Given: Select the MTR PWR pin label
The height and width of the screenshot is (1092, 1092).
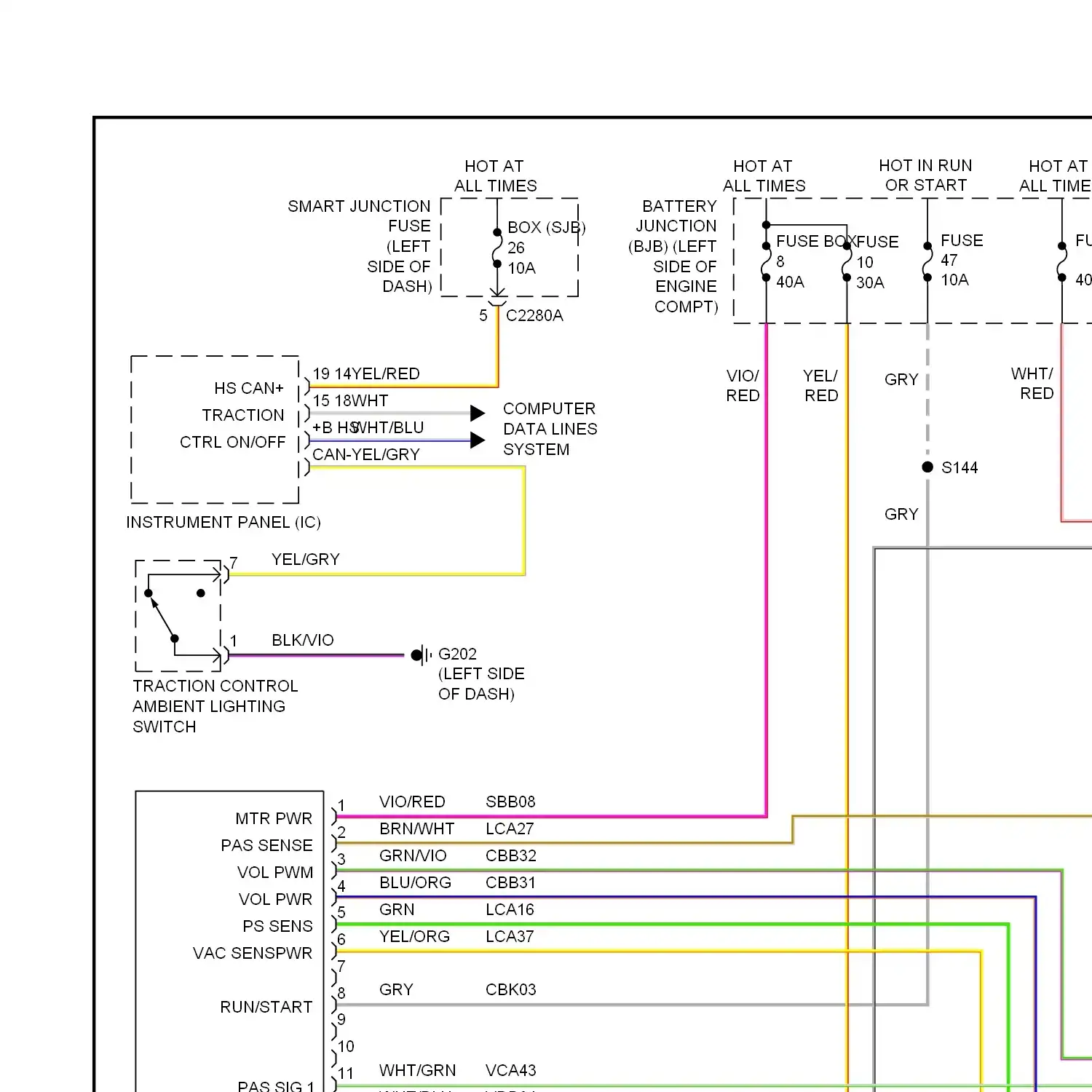Looking at the screenshot, I should 274,818.
